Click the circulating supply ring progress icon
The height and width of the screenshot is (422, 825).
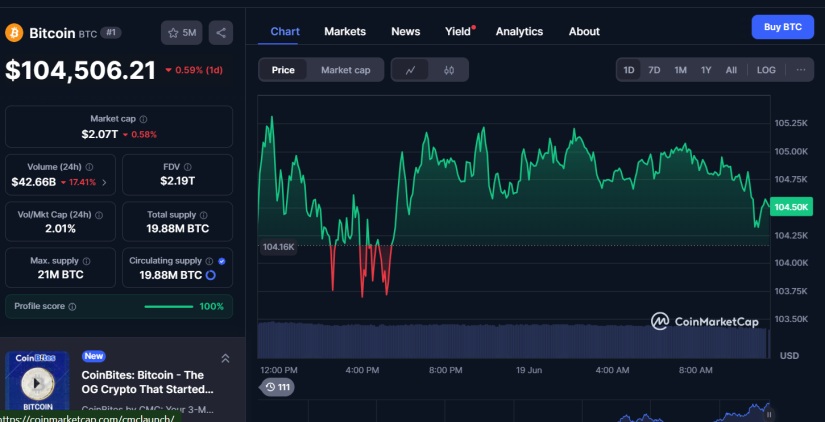[210, 275]
